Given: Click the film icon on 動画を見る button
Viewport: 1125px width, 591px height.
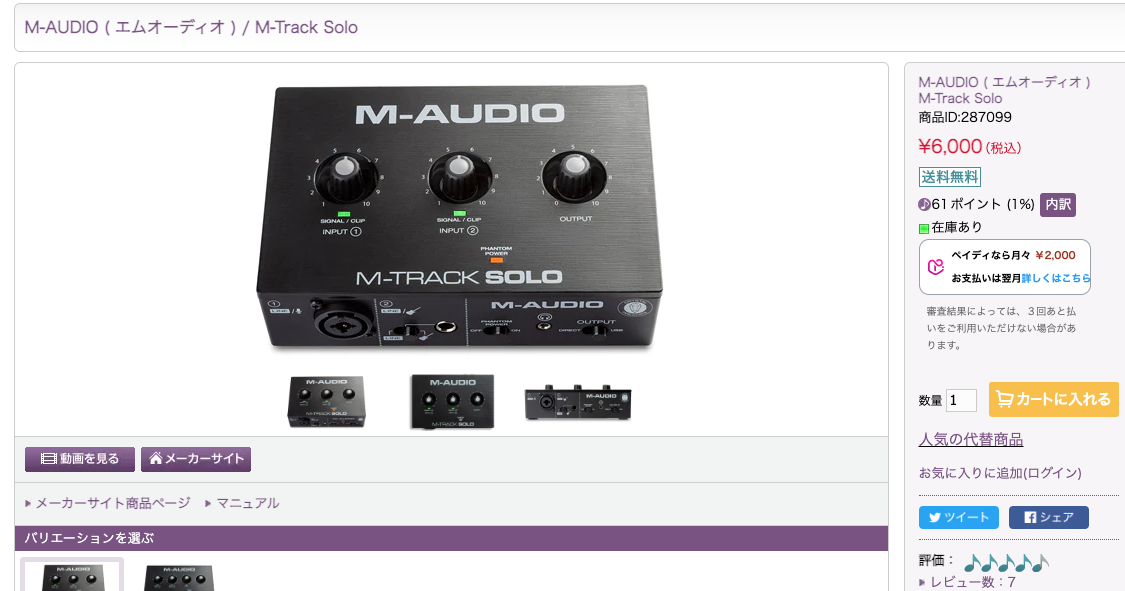Looking at the screenshot, I should (x=48, y=459).
